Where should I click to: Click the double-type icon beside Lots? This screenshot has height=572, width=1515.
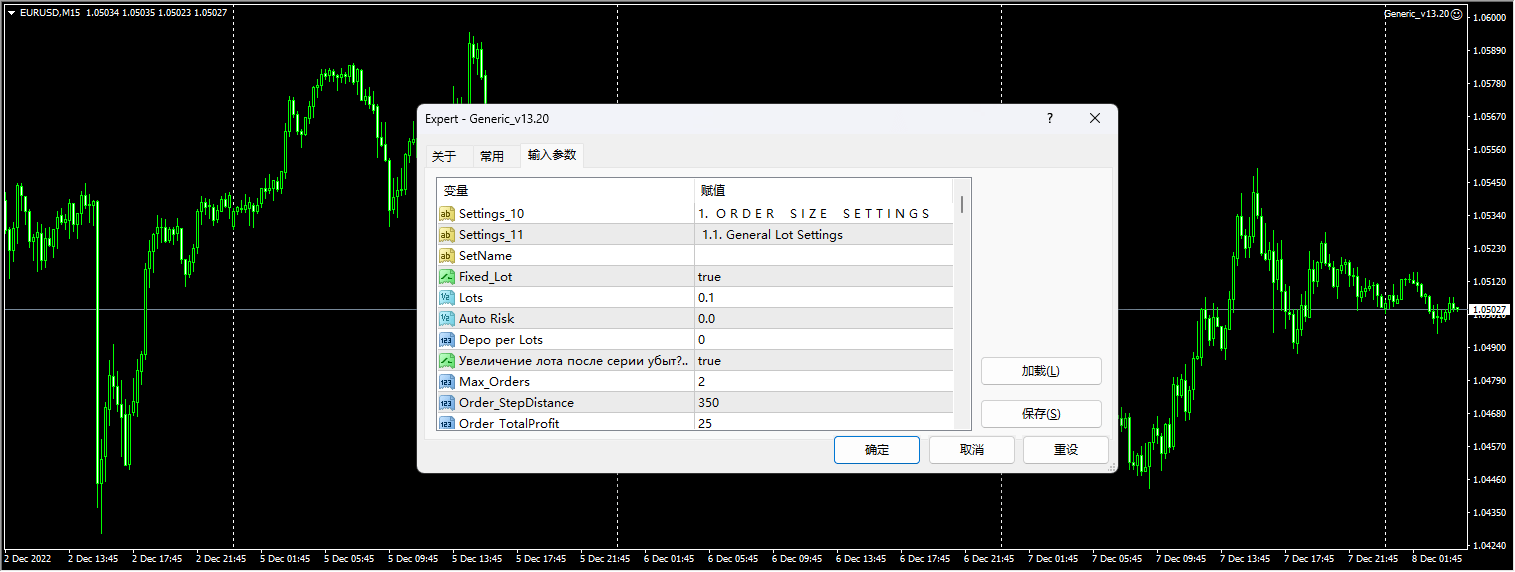point(447,297)
